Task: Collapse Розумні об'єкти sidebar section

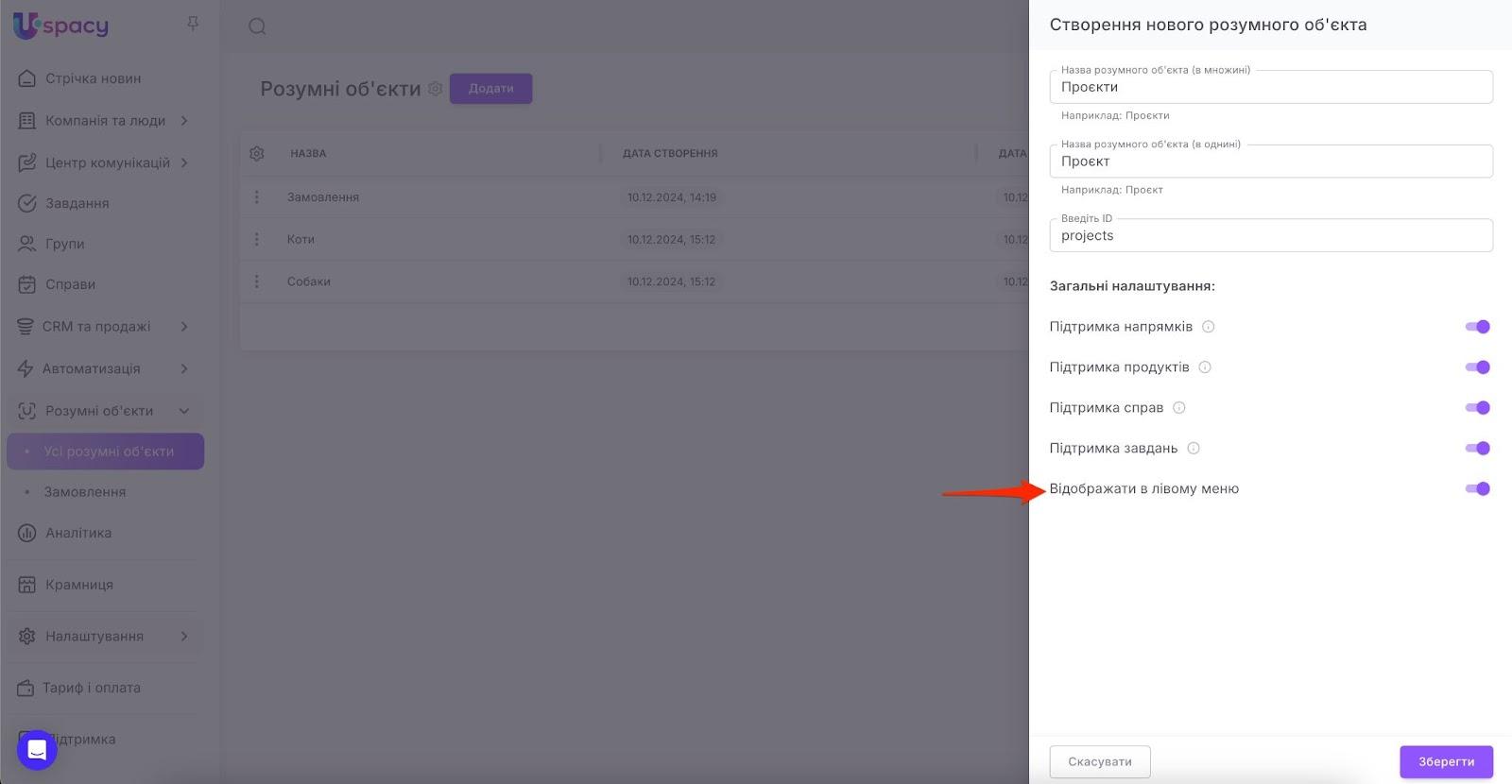Action: coord(184,411)
